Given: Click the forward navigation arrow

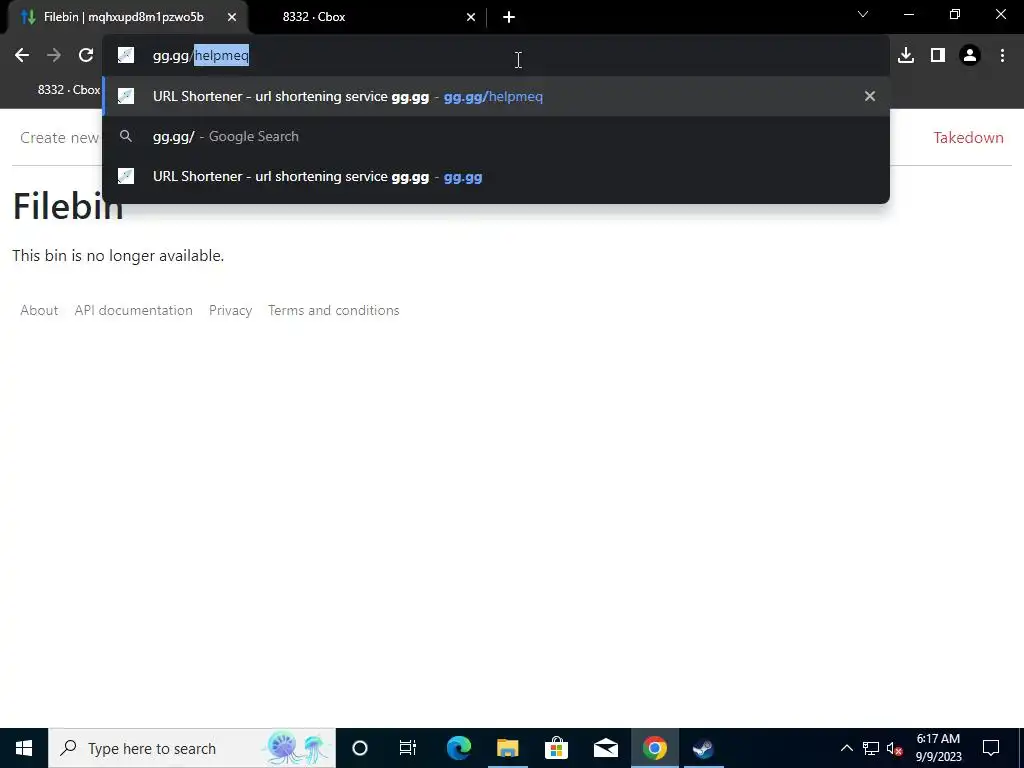Looking at the screenshot, I should click(54, 56).
